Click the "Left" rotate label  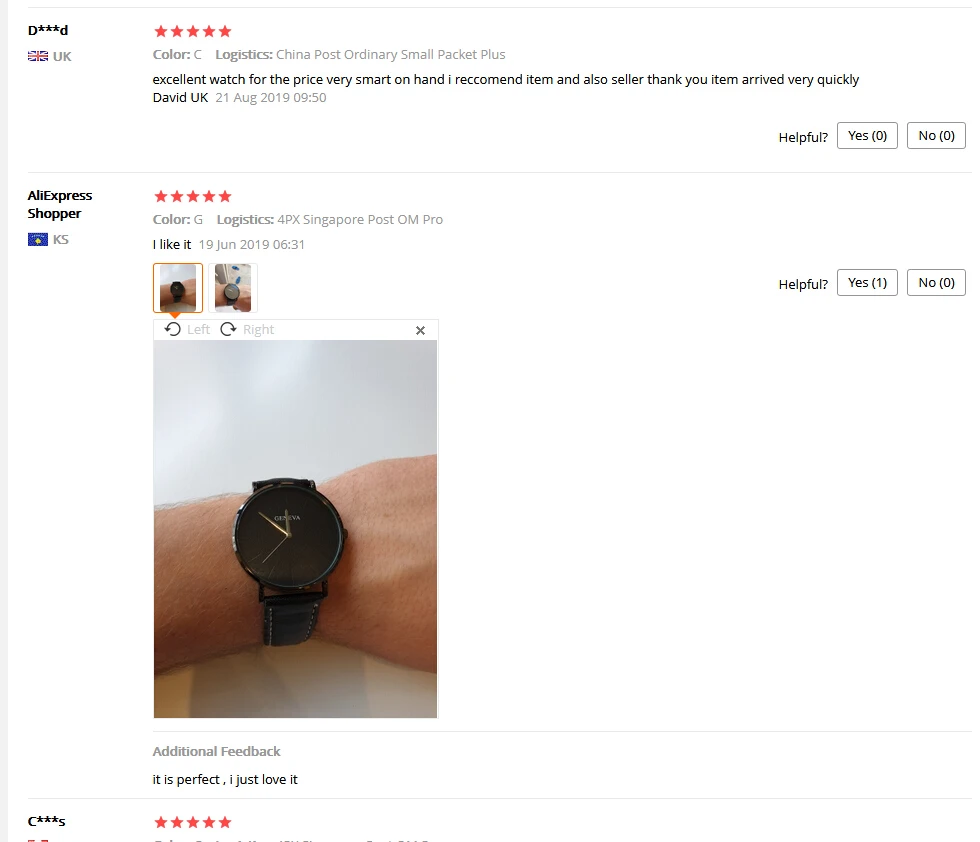point(198,329)
